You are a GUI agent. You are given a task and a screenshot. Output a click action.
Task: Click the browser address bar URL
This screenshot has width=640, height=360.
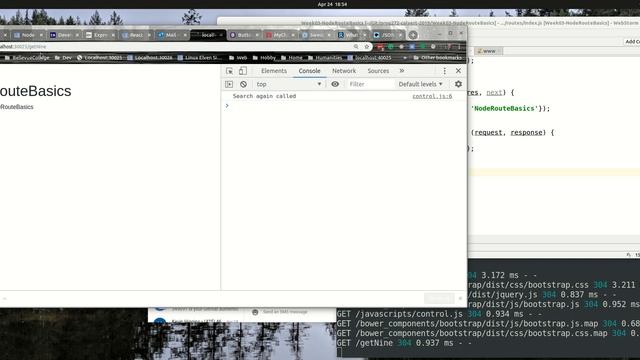pyautogui.click(x=23, y=47)
